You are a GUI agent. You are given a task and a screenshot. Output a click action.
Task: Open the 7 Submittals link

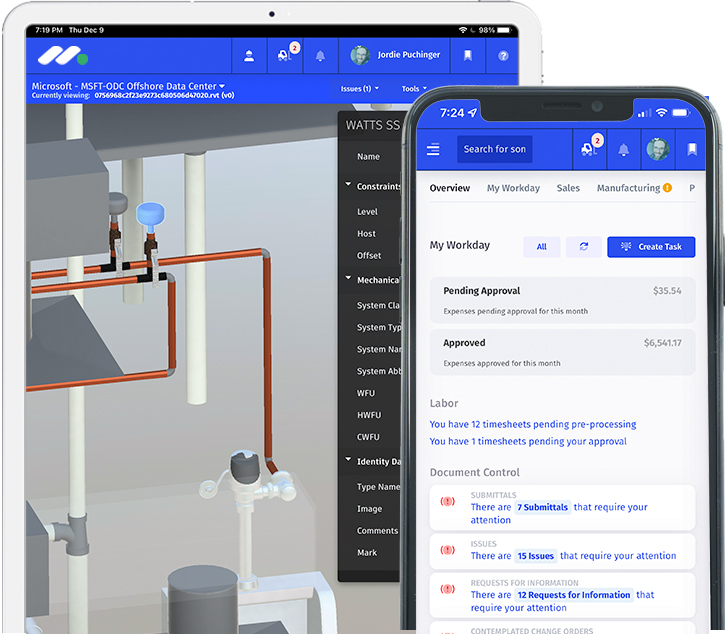coord(542,507)
